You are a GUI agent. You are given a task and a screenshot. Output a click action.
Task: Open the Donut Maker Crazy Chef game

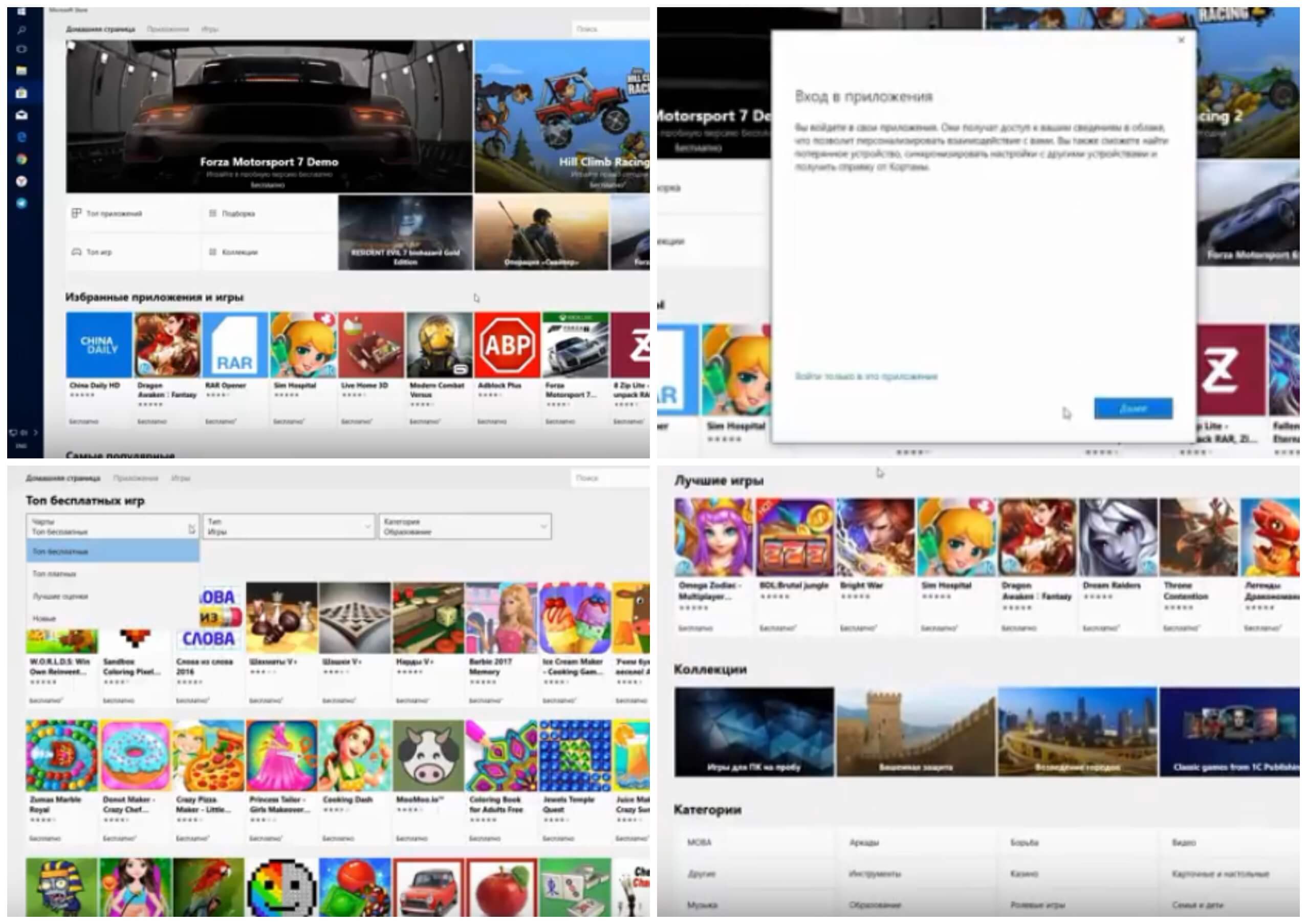(135, 782)
